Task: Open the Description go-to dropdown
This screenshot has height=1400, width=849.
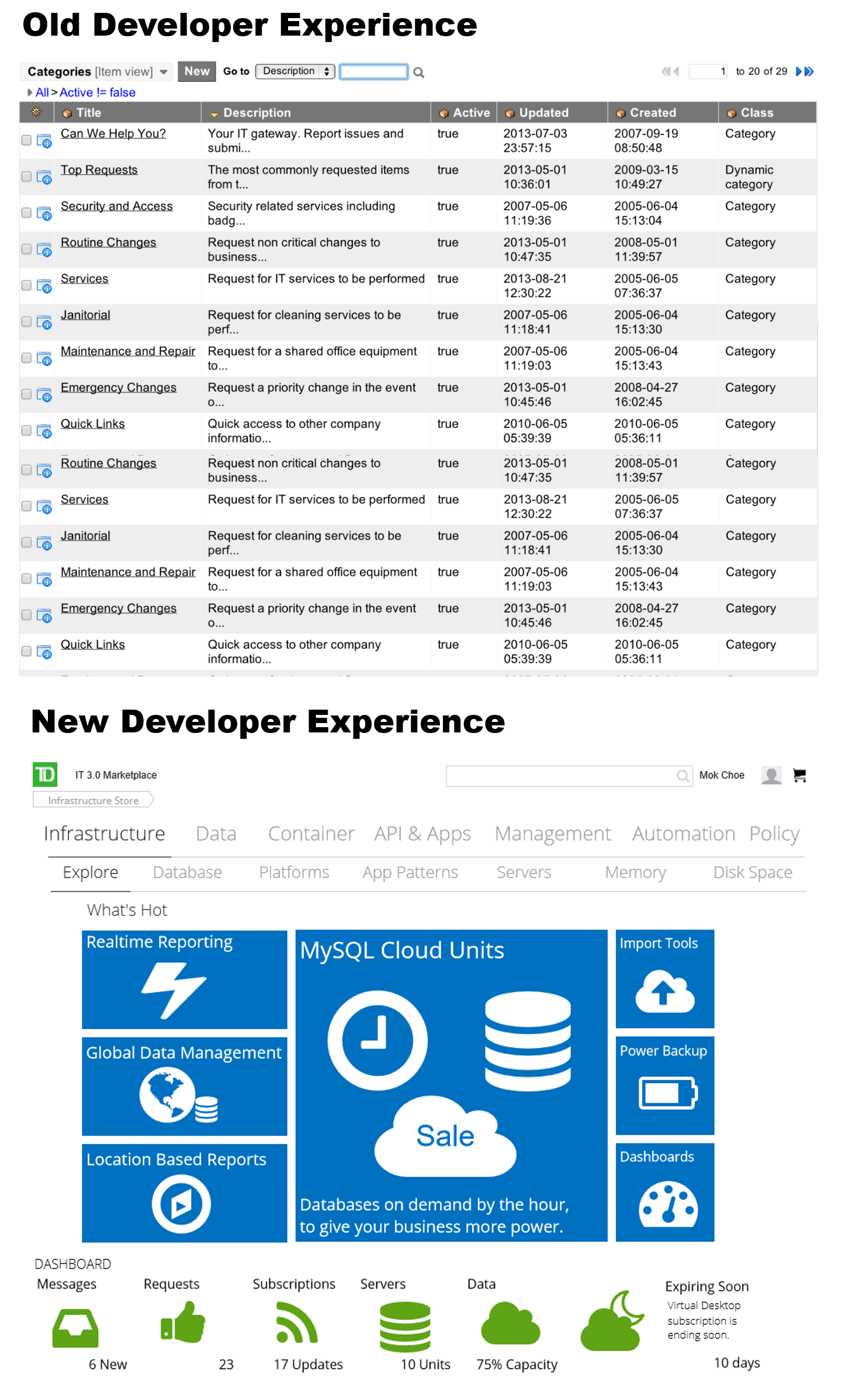Action: point(294,71)
